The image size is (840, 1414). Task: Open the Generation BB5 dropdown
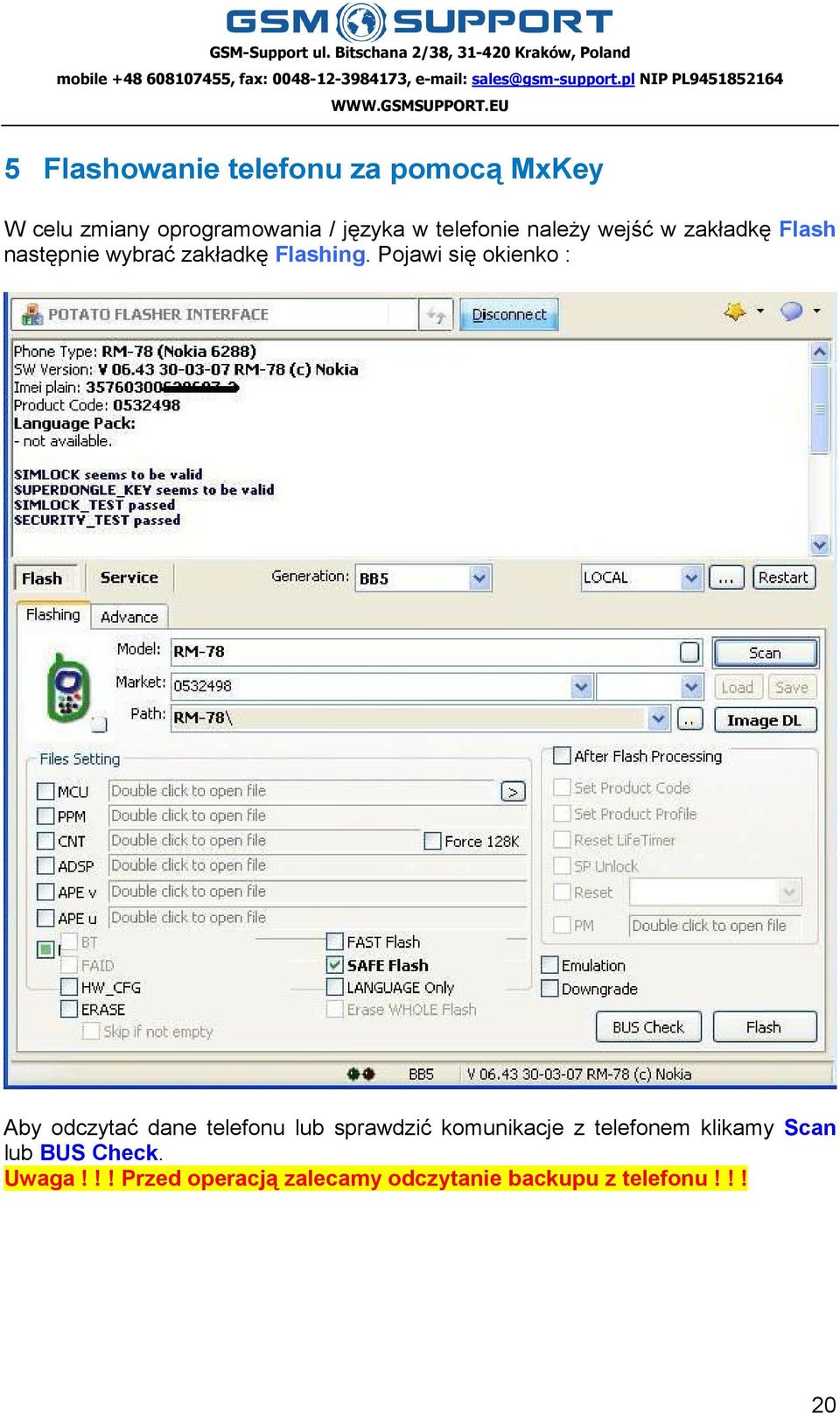coord(479,578)
